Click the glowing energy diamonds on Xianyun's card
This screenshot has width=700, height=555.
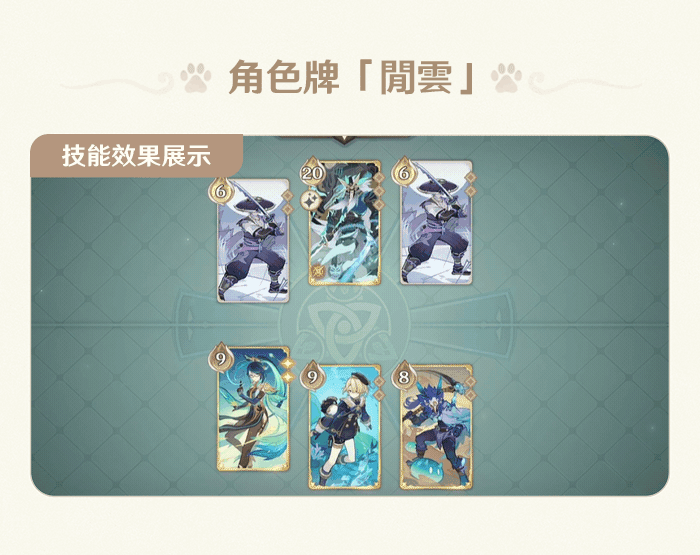288,370
